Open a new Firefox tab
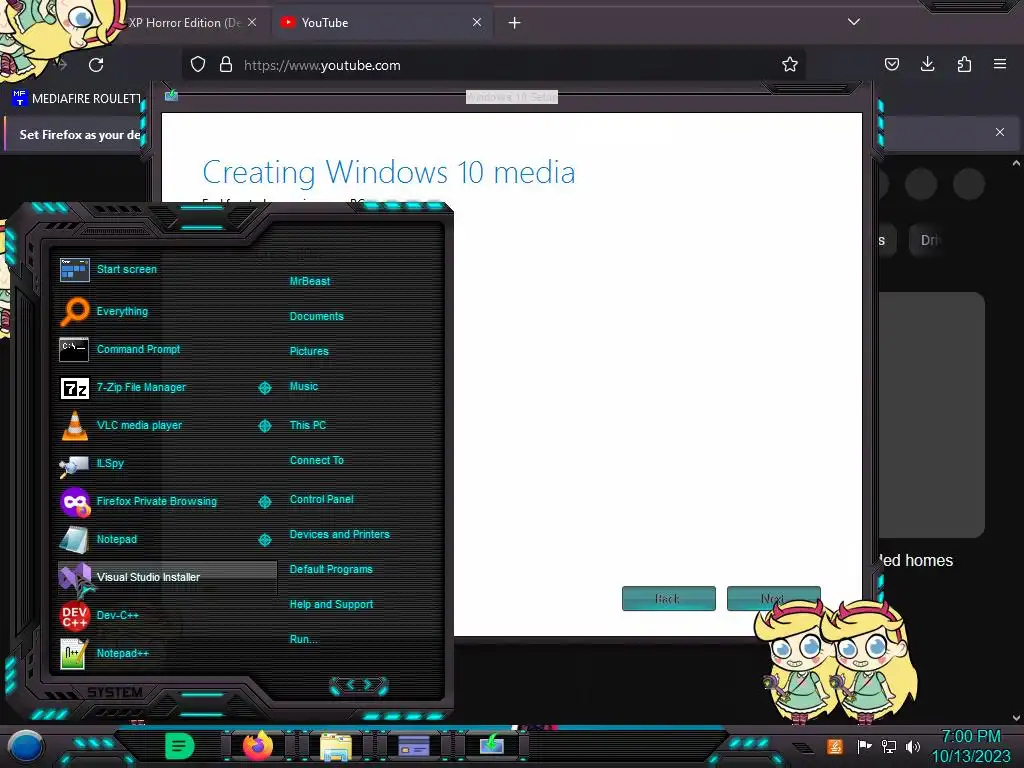Viewport: 1024px width, 768px height. coord(515,23)
